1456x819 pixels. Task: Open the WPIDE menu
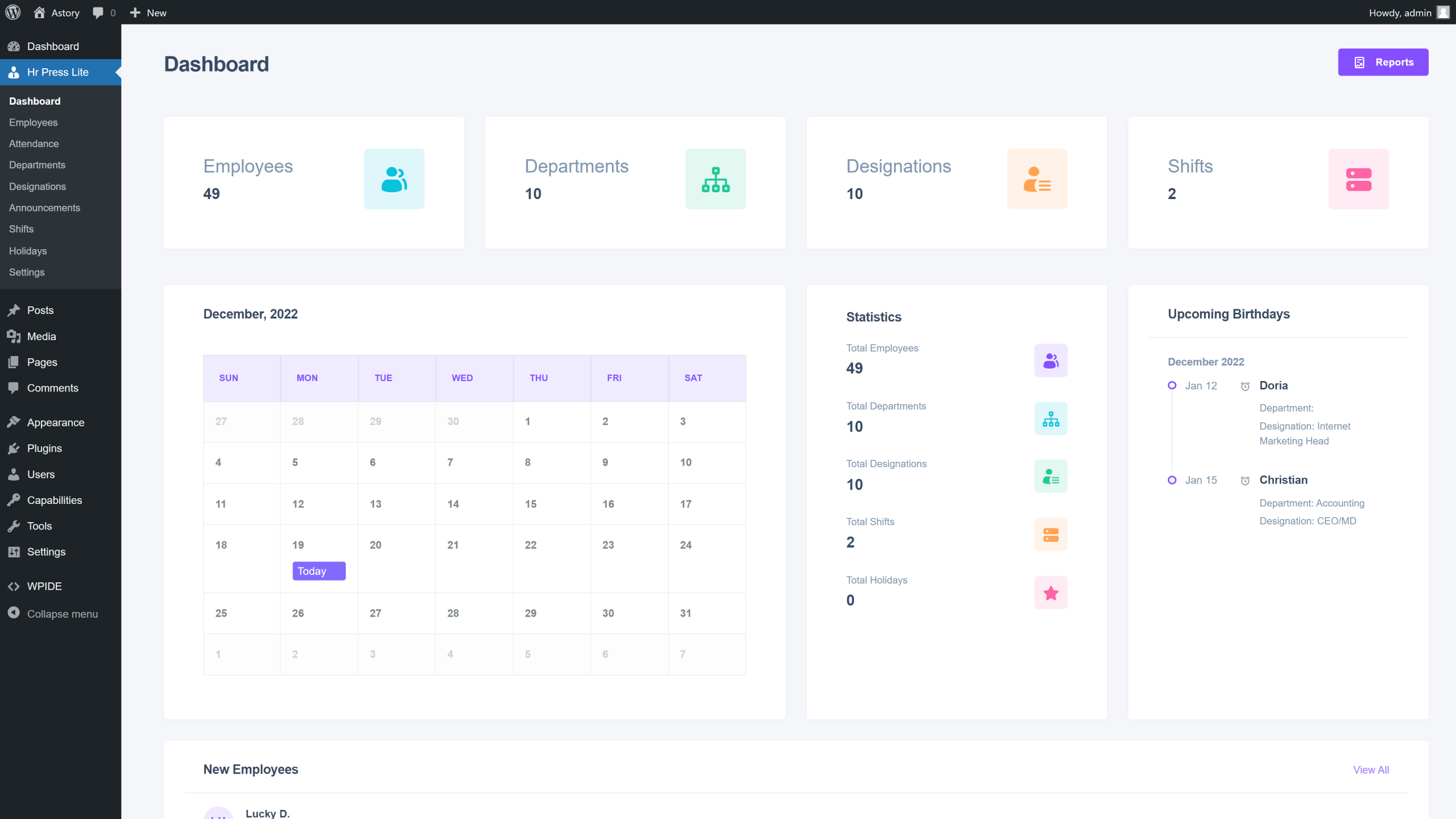[60, 586]
